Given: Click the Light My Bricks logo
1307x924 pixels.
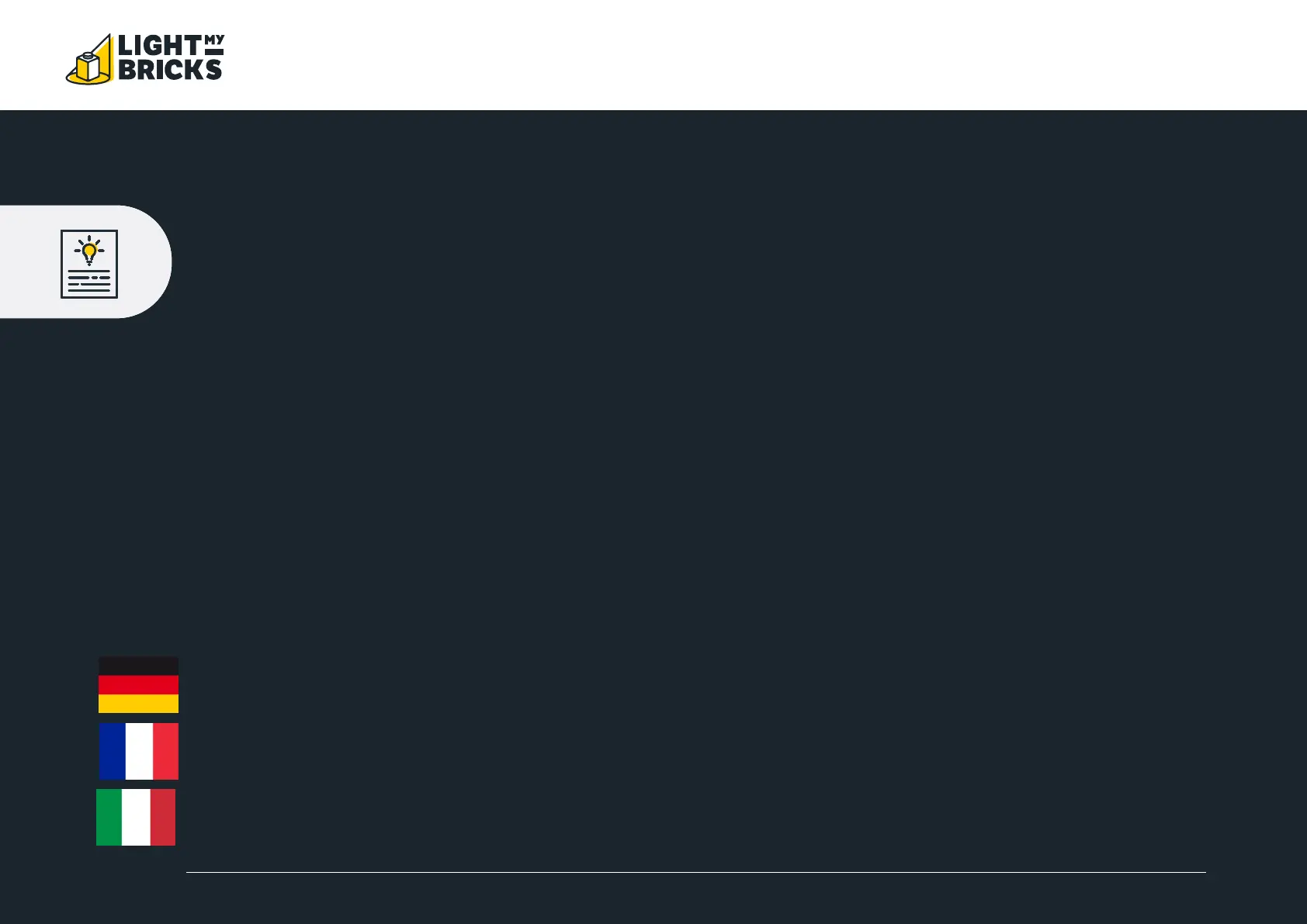Looking at the screenshot, I should pos(145,59).
